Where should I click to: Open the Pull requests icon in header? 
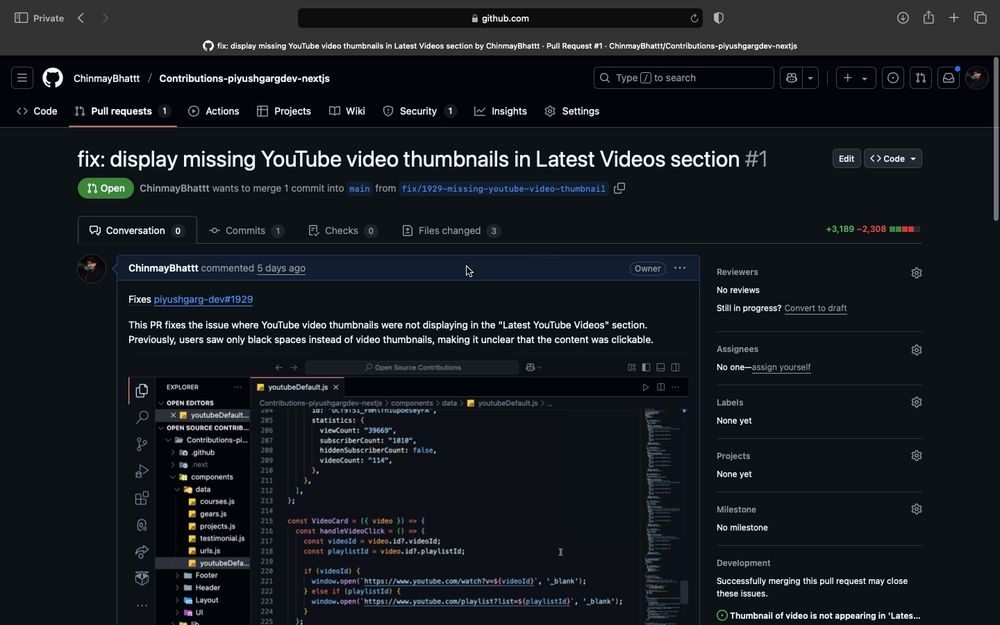[921, 78]
